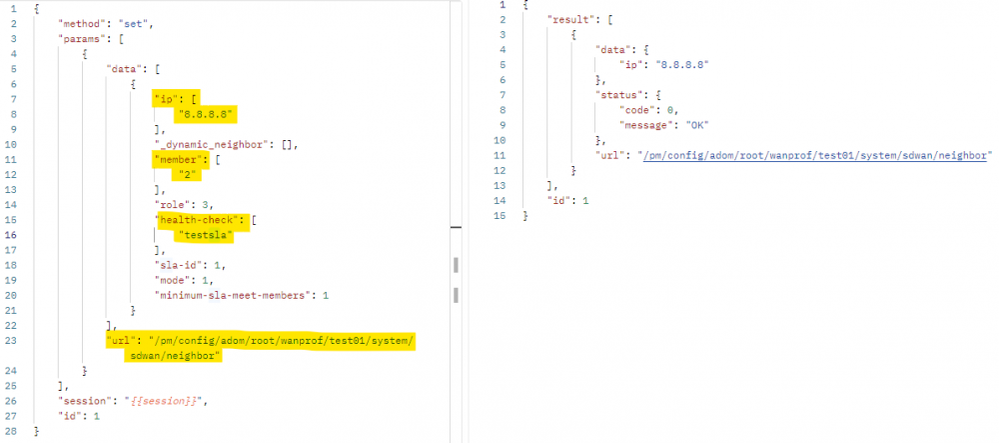Viewport: 999px width, 443px height.
Task: Click the "mode": 1 line
Action: (x=183, y=280)
